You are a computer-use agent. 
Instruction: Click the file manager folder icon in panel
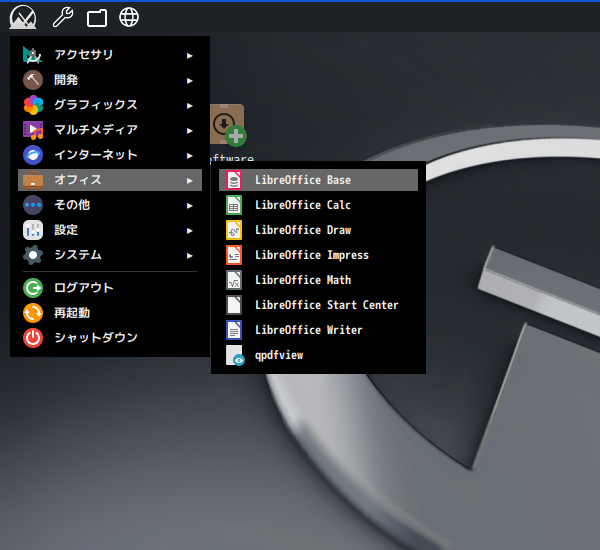coord(96,17)
